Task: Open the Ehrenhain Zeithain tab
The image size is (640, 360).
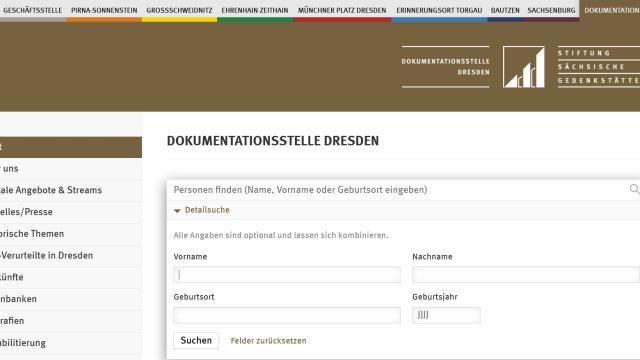Action: (255, 10)
